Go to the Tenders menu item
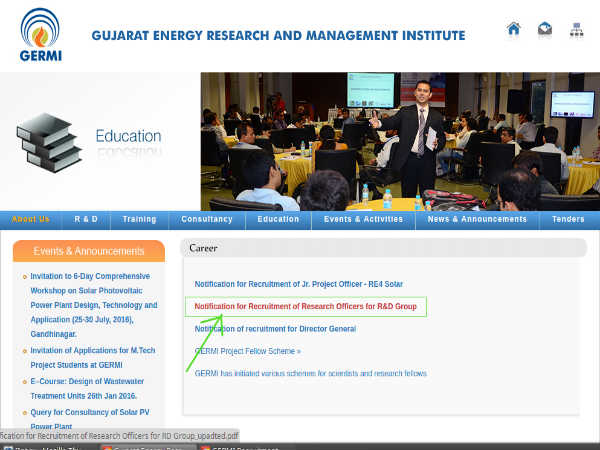Screen dimensions: 600x450 568,219
